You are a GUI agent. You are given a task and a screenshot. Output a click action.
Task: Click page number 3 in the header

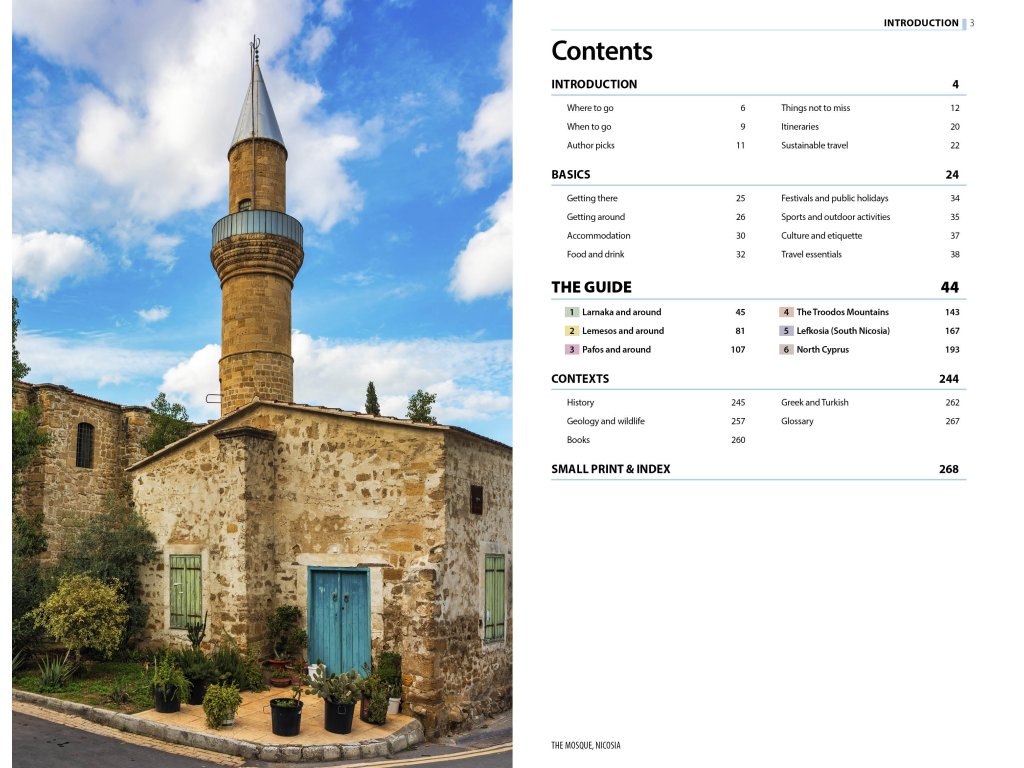972,23
